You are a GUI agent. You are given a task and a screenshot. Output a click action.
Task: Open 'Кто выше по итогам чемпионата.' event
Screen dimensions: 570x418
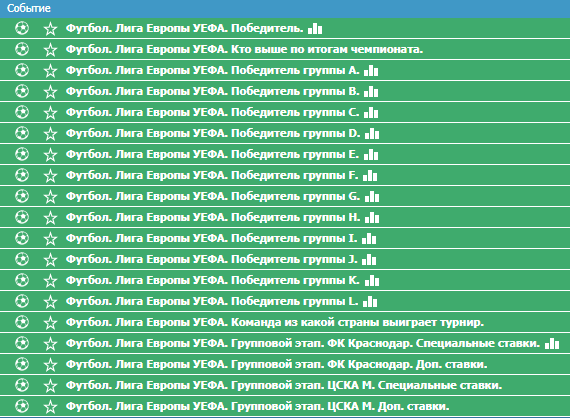pyautogui.click(x=244, y=49)
